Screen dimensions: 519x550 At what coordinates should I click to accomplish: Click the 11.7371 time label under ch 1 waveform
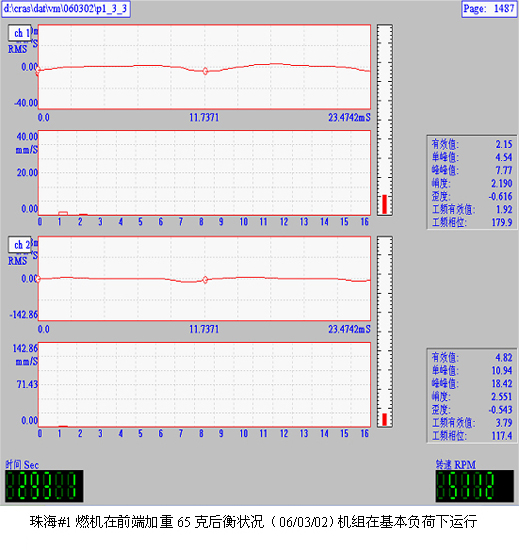[x=204, y=117]
